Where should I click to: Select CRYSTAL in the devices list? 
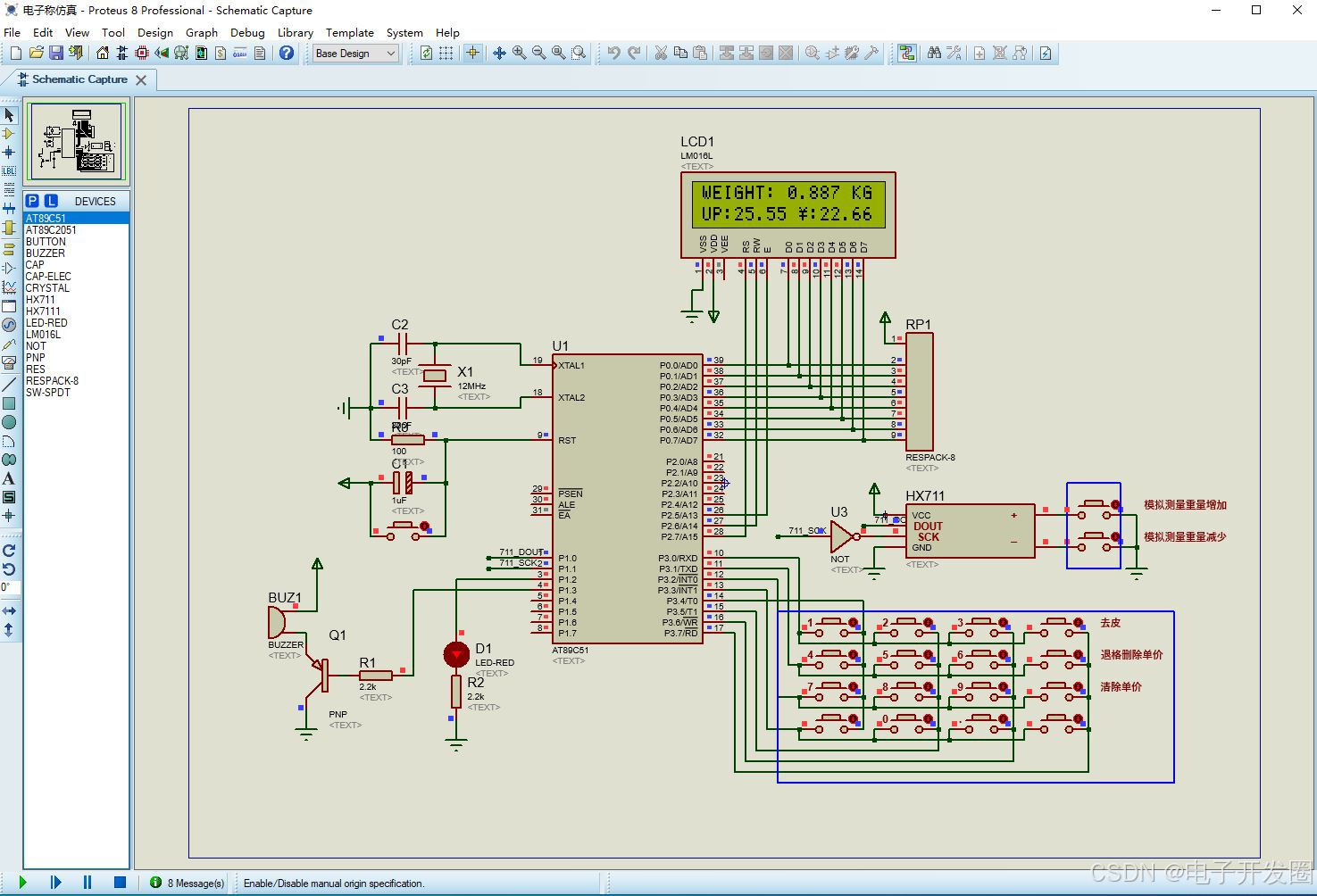[76, 288]
